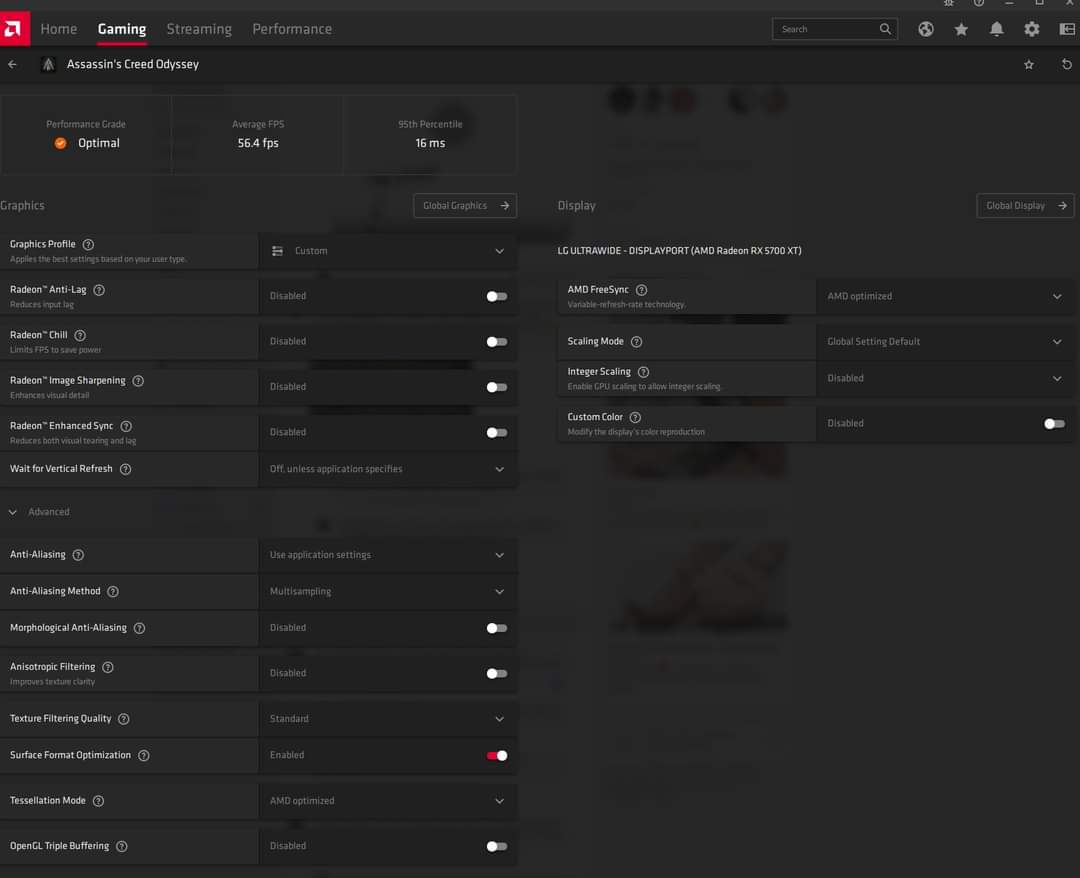Open Tessellation Mode AMD optimized dropdown
Image resolution: width=1080 pixels, height=878 pixels.
point(388,801)
